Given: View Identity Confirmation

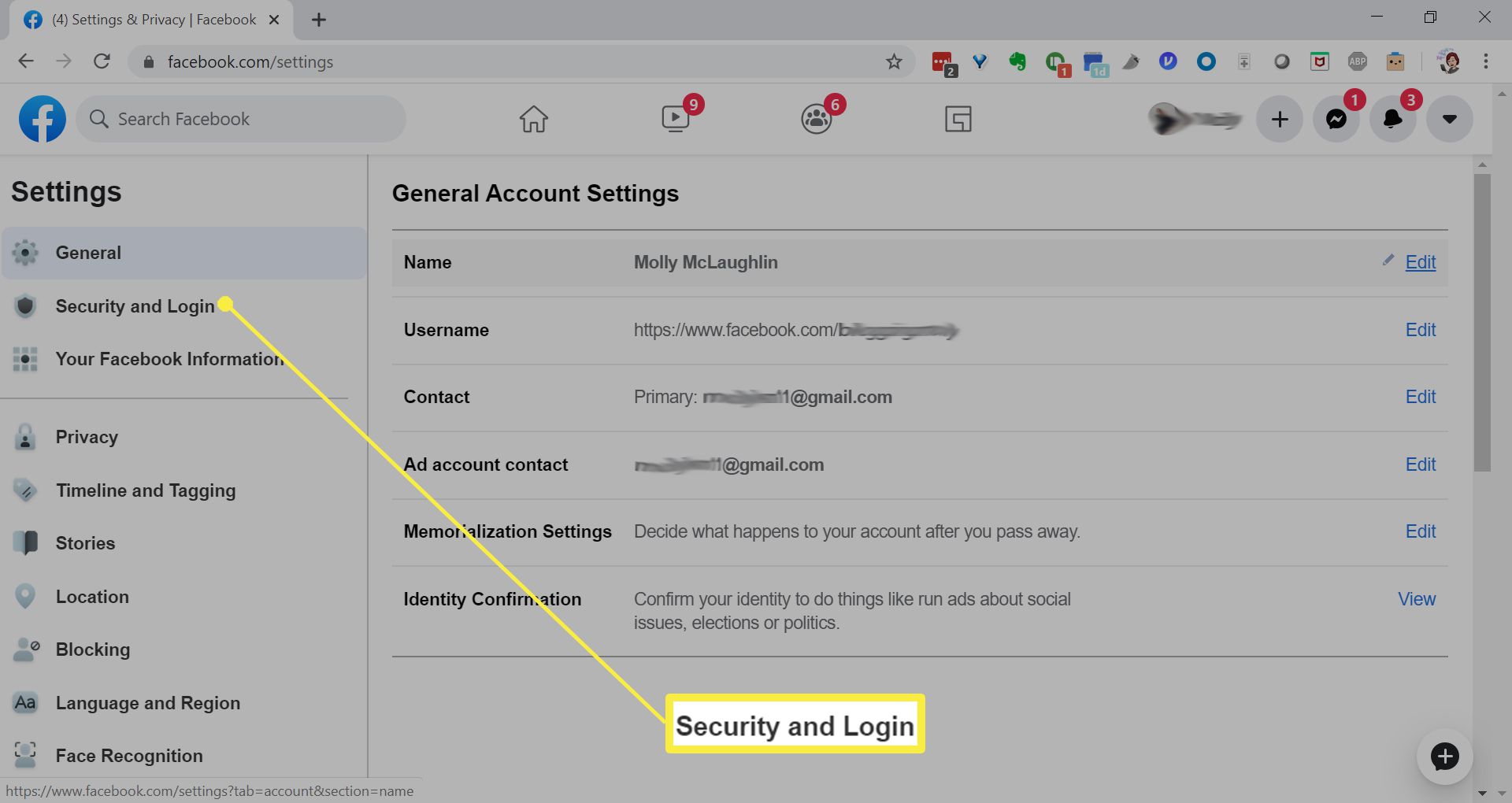Looking at the screenshot, I should coord(1416,599).
